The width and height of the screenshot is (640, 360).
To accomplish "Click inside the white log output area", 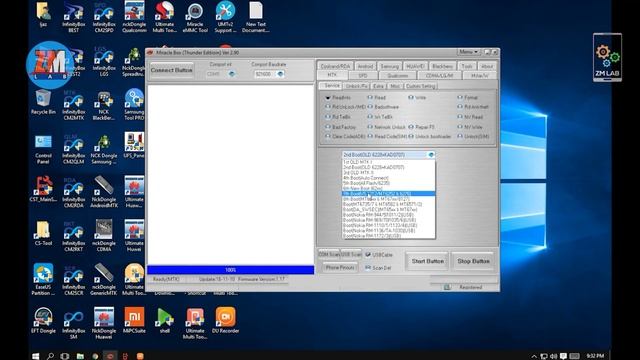I will 231,174.
